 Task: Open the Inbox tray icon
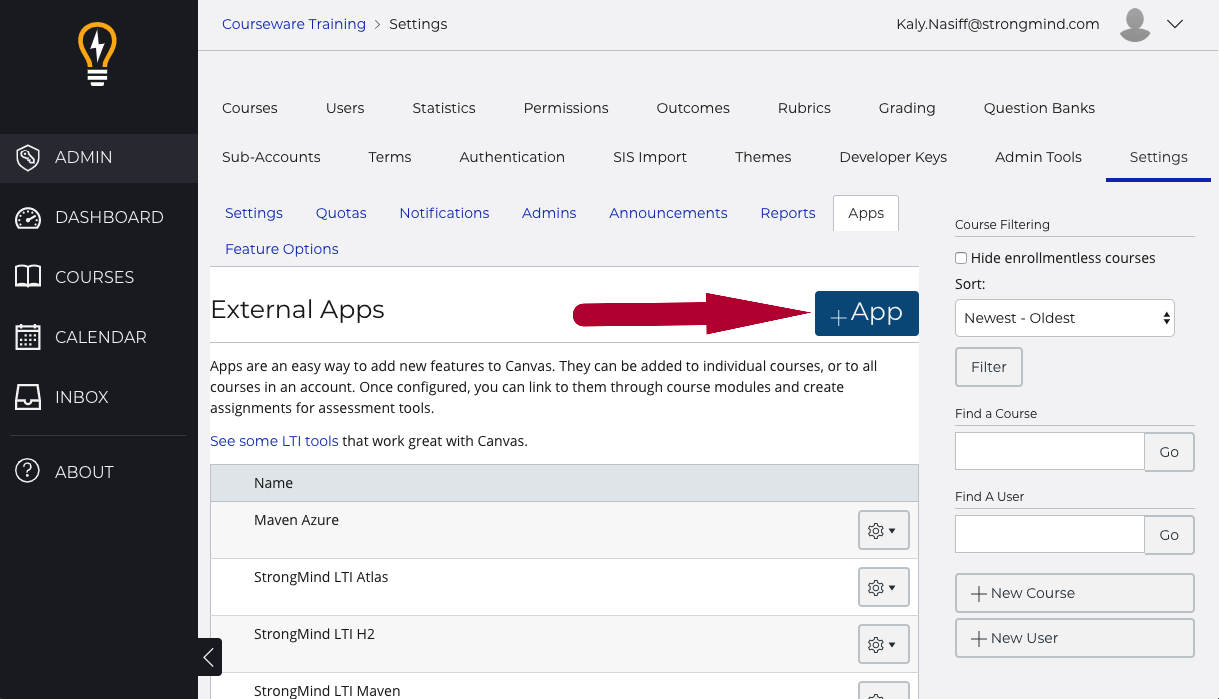28,397
